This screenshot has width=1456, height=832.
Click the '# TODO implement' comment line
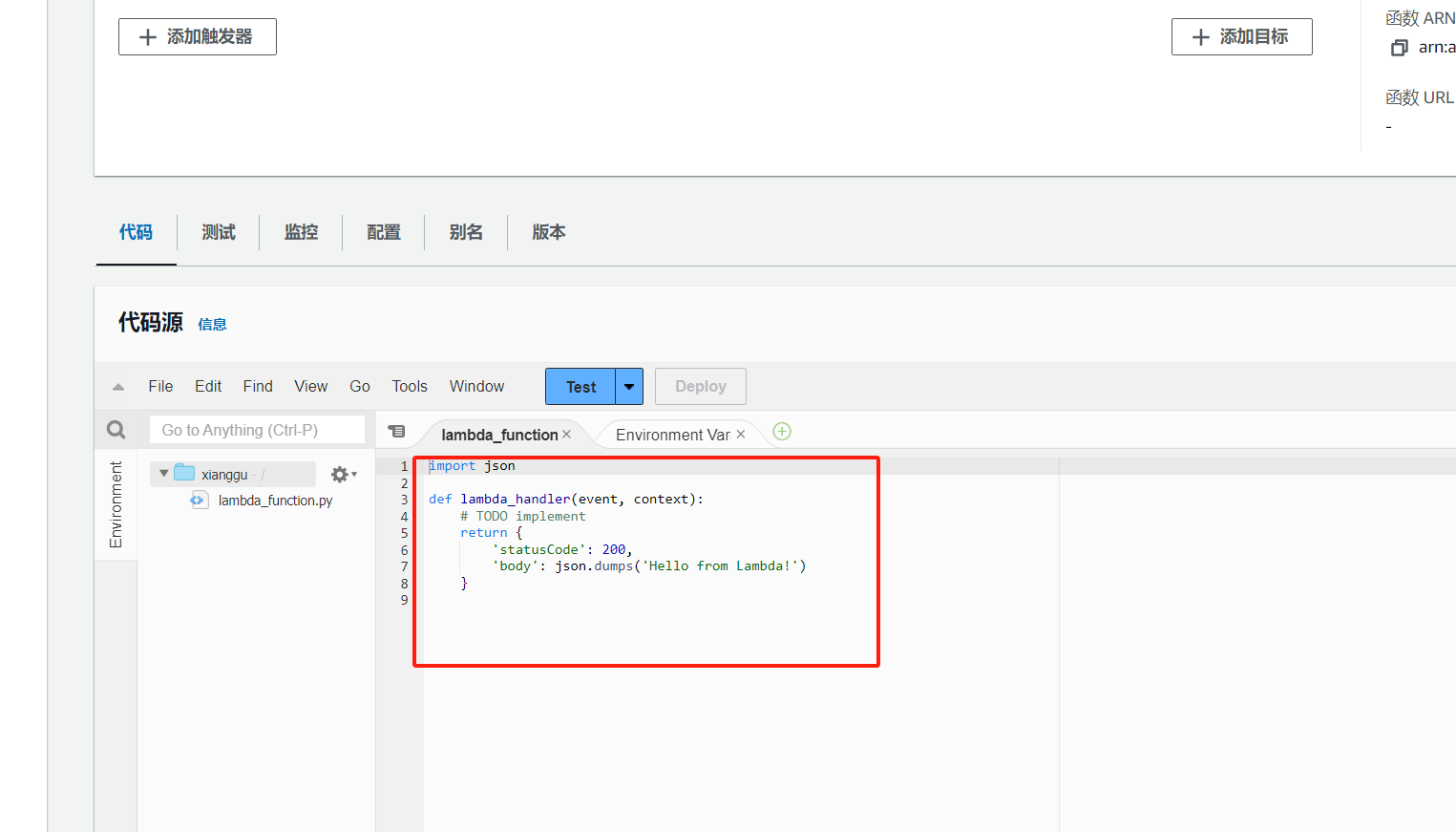click(523, 517)
